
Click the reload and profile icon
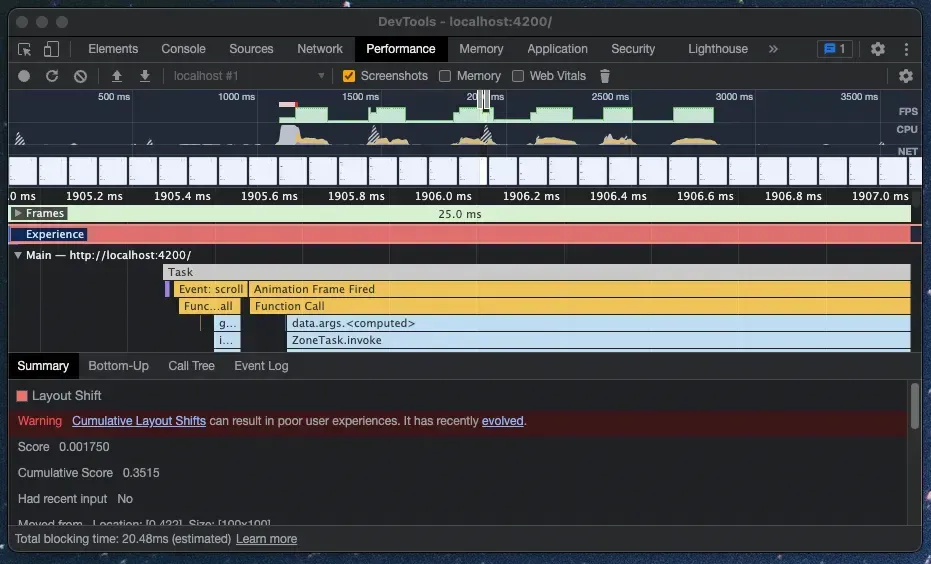pos(52,76)
